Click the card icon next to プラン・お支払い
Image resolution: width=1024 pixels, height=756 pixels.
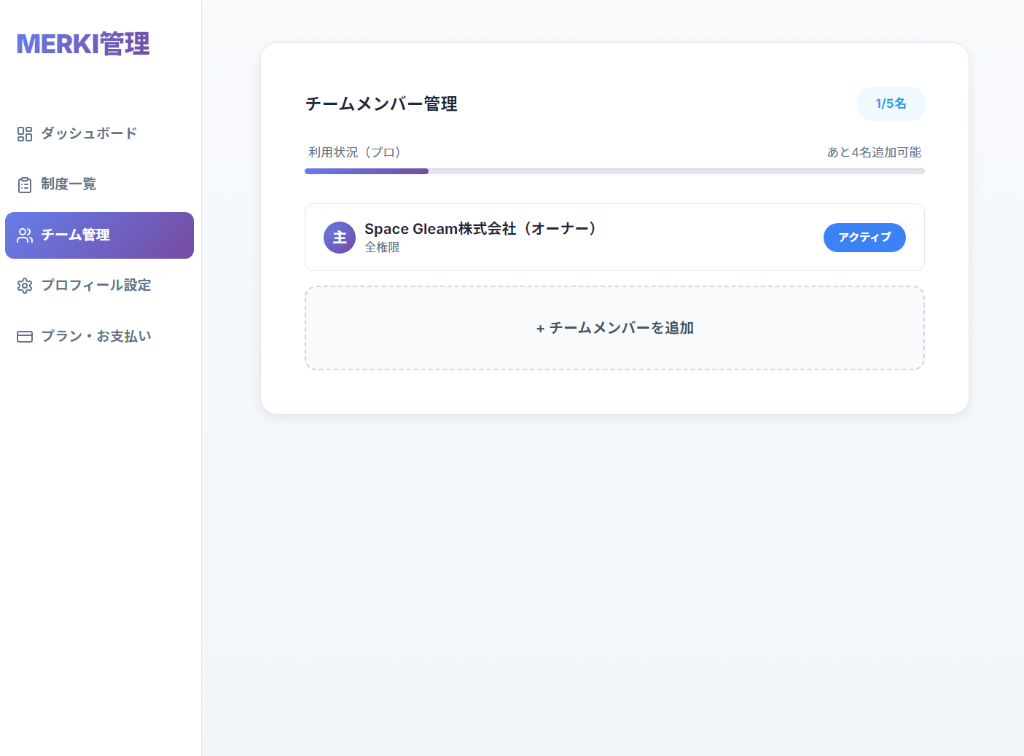23,336
